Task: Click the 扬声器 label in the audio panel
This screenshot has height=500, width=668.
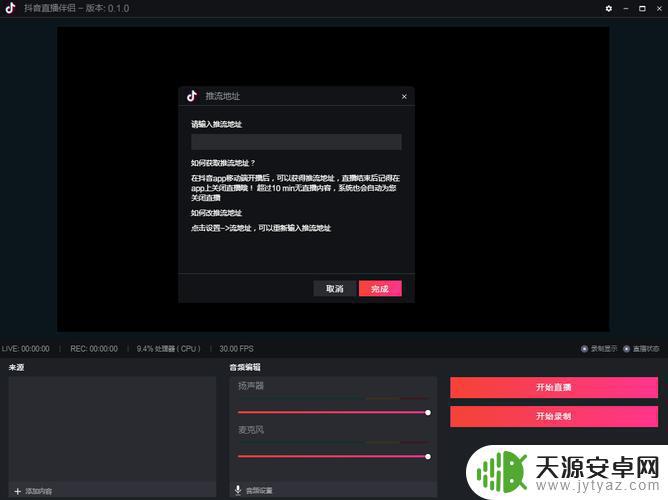Action: click(x=251, y=386)
